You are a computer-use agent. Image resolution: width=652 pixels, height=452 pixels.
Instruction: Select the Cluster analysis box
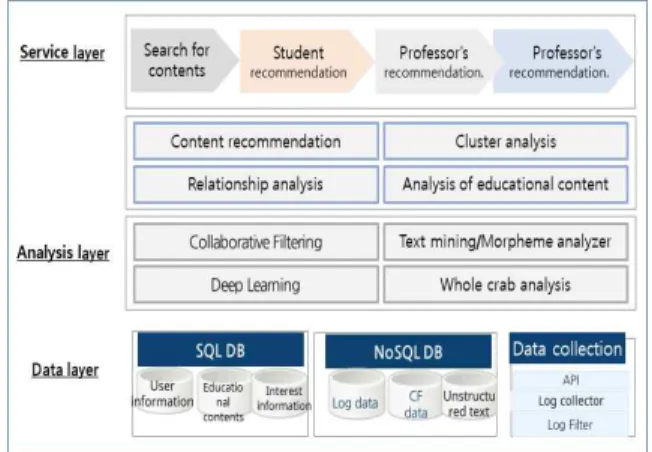(506, 141)
